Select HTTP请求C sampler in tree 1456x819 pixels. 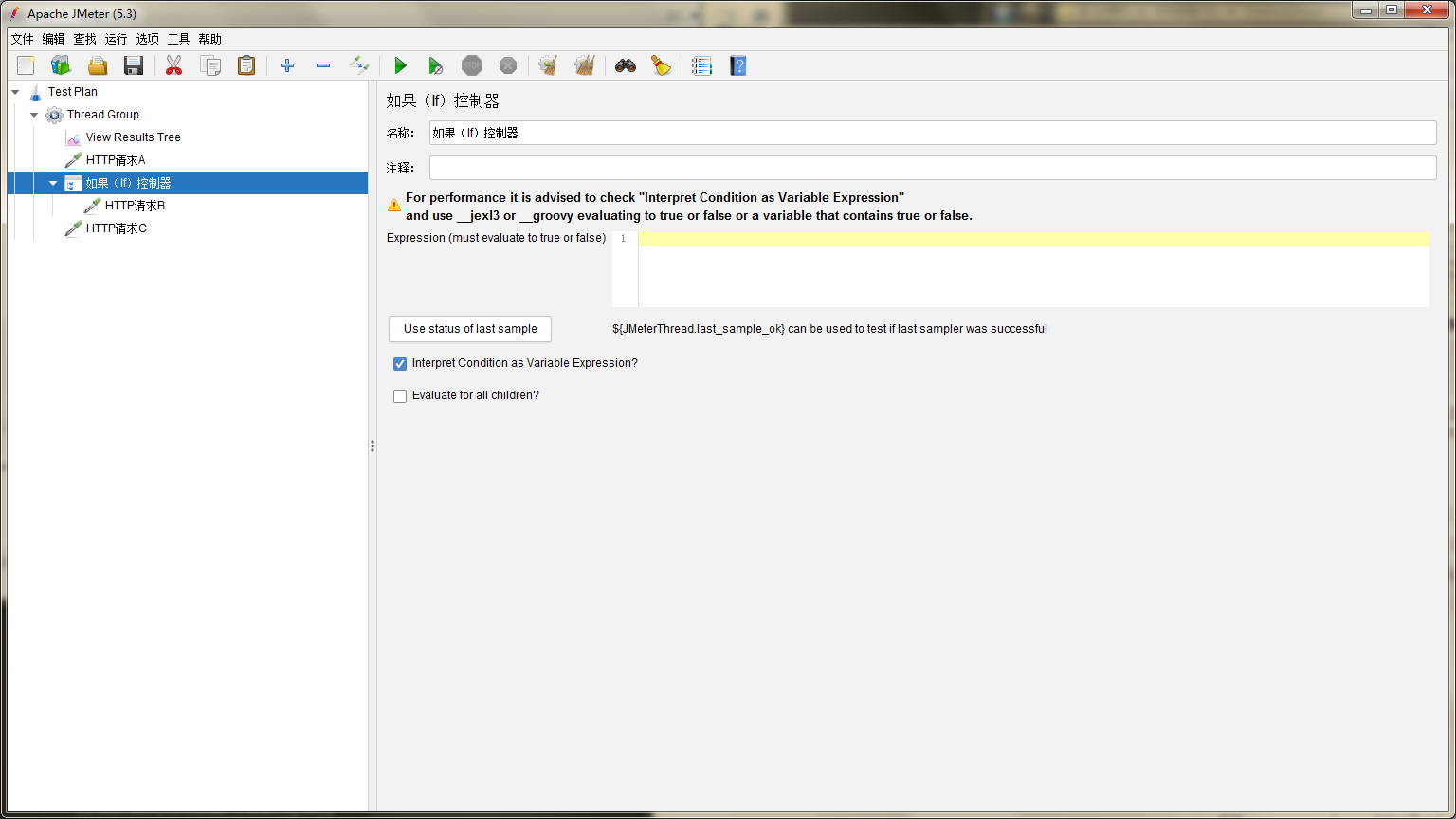[117, 228]
